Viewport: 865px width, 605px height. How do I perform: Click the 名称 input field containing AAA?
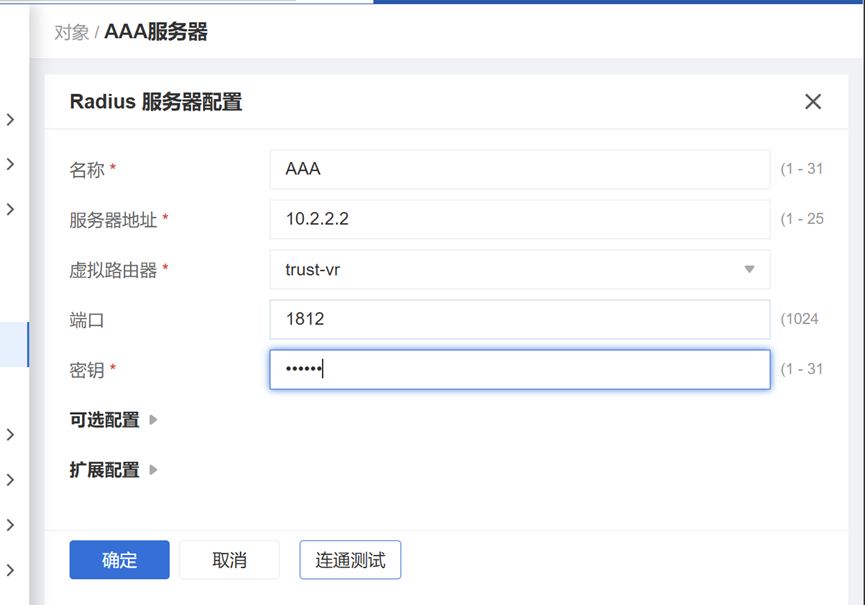(520, 169)
